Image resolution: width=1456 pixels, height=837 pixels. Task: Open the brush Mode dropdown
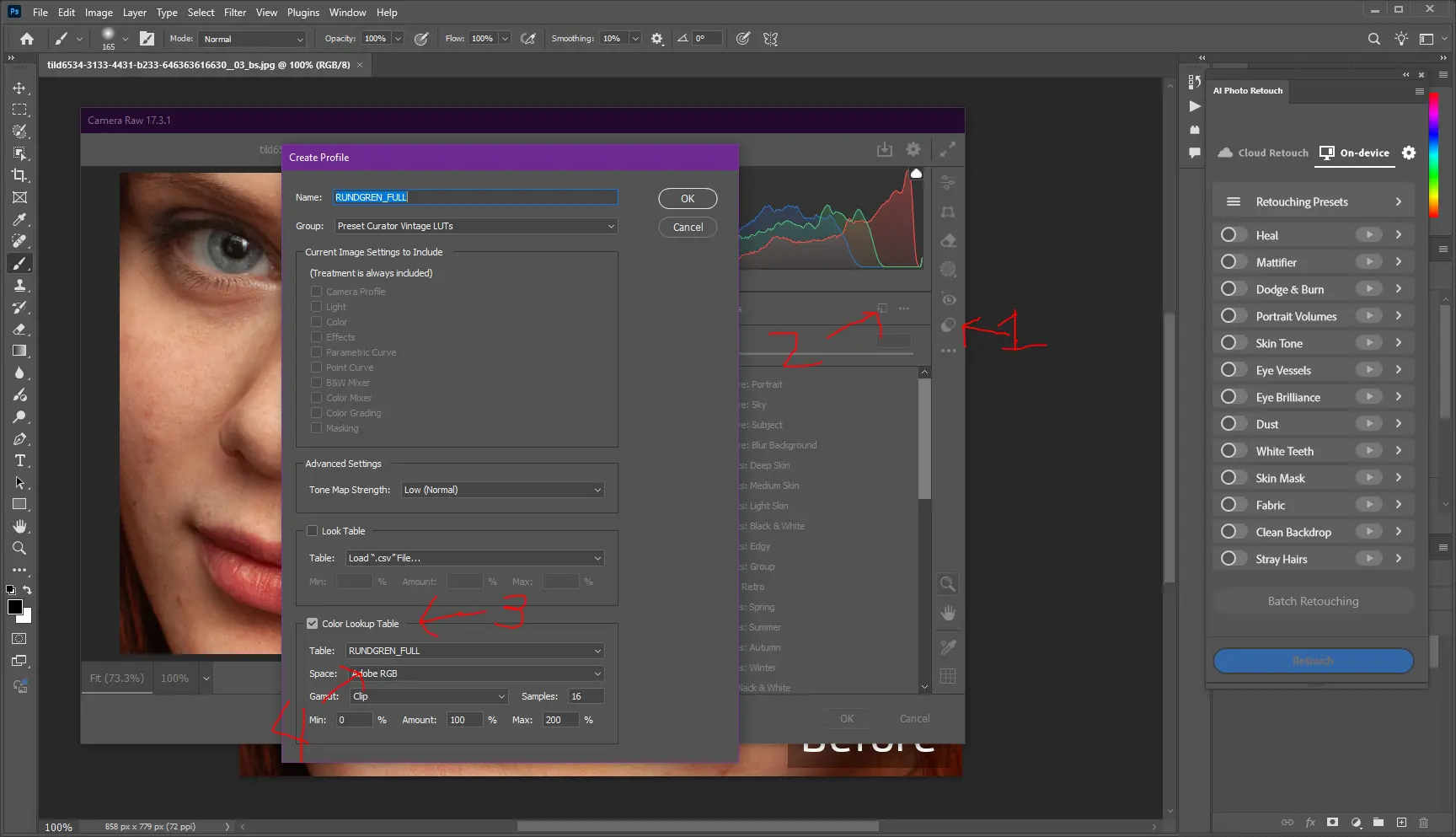[x=252, y=39]
